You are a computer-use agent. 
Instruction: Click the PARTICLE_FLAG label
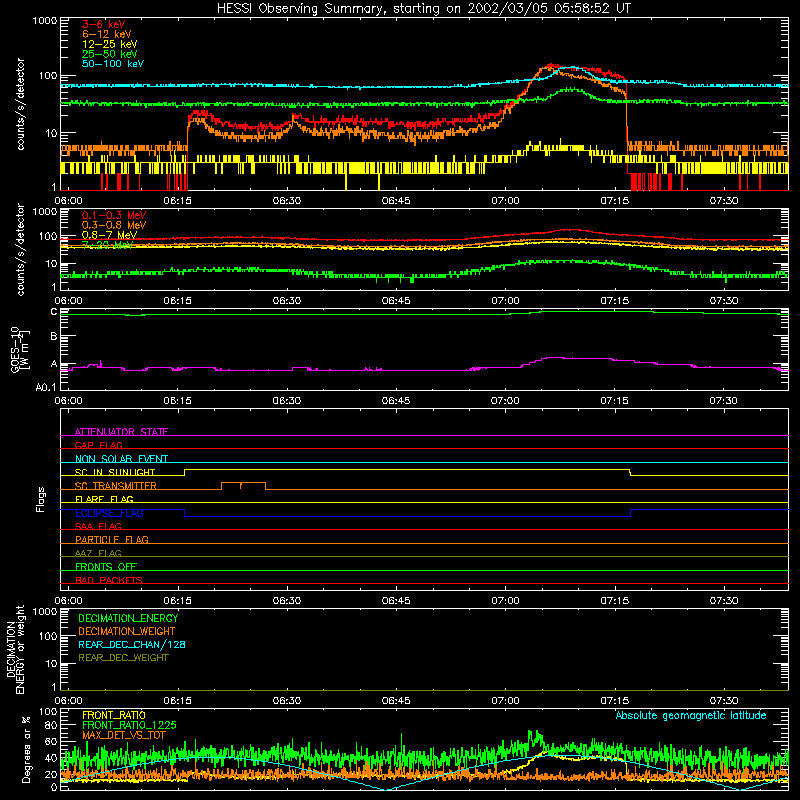click(x=112, y=539)
